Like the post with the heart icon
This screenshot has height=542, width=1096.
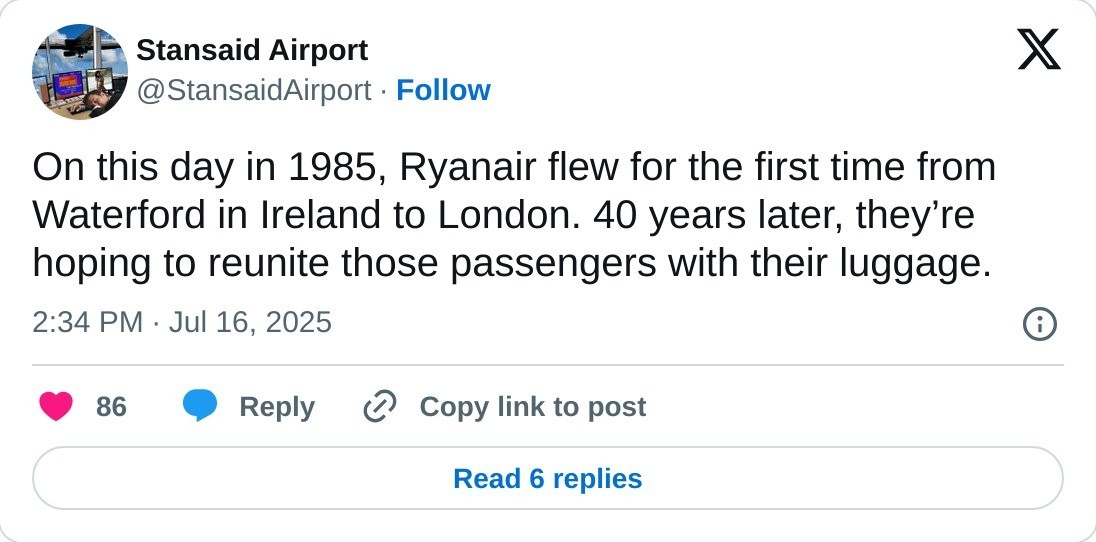(56, 406)
